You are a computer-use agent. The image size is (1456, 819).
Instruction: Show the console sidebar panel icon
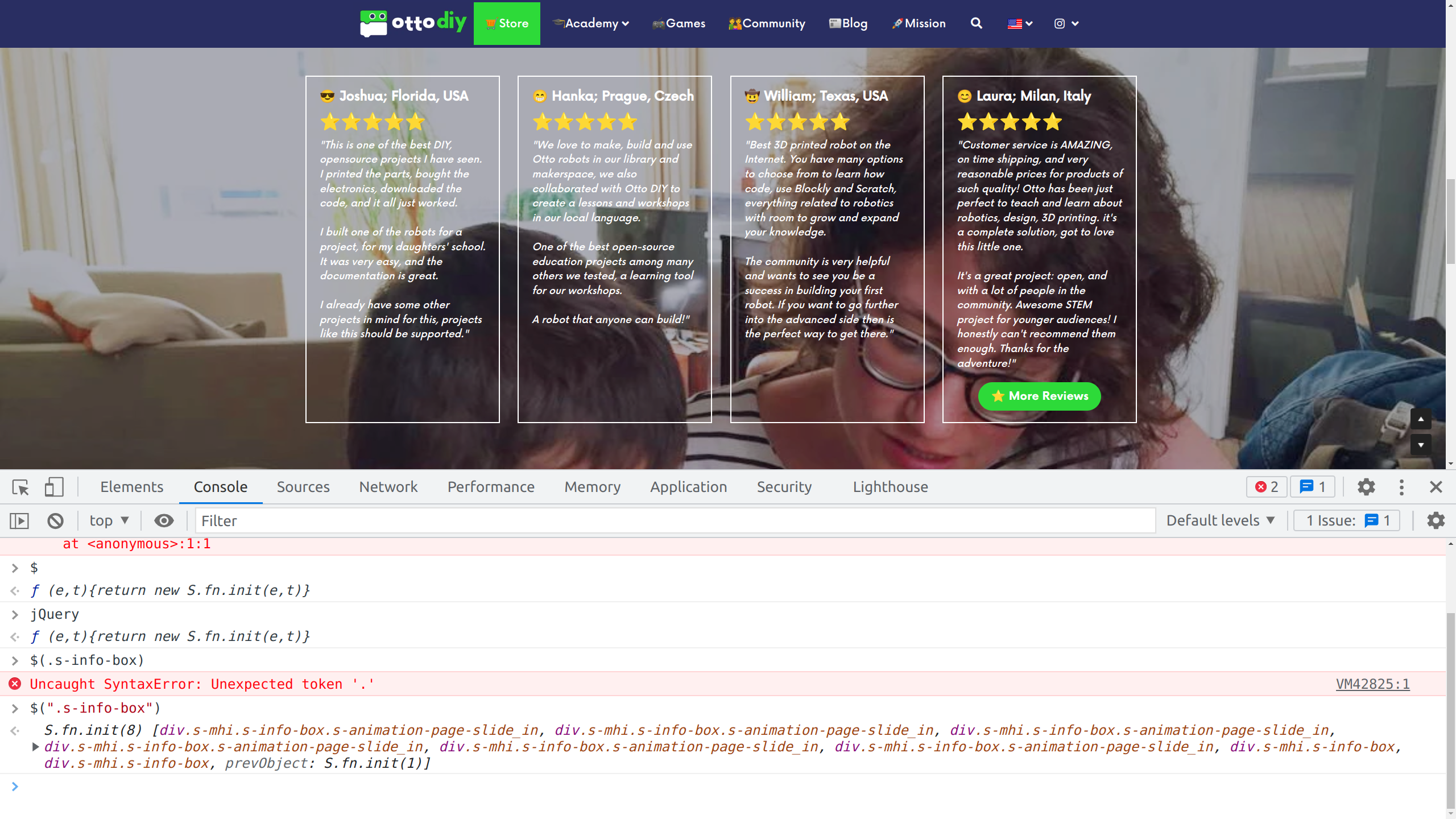tap(19, 521)
